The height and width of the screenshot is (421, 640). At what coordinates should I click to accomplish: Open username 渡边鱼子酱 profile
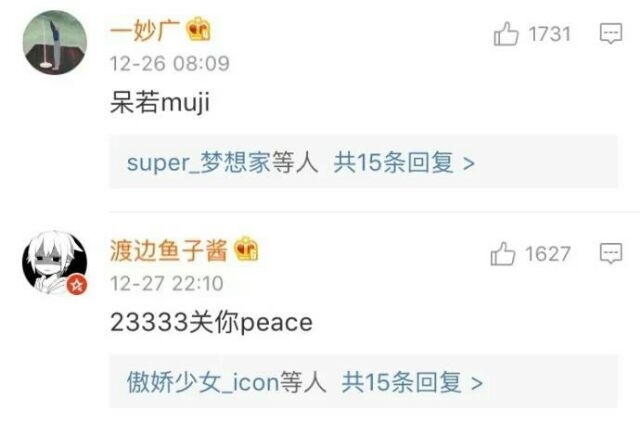pos(169,250)
